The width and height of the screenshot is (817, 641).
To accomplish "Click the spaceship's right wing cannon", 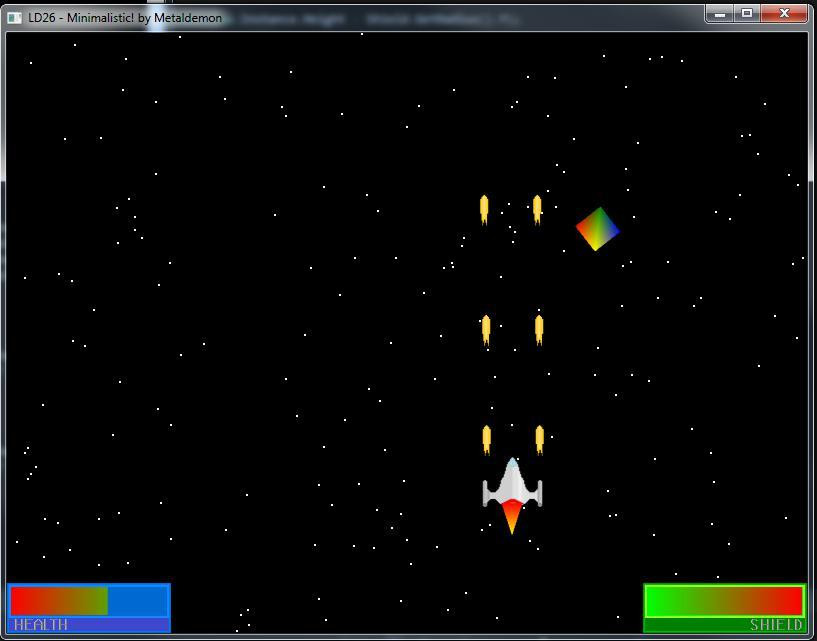I will coord(538,492).
